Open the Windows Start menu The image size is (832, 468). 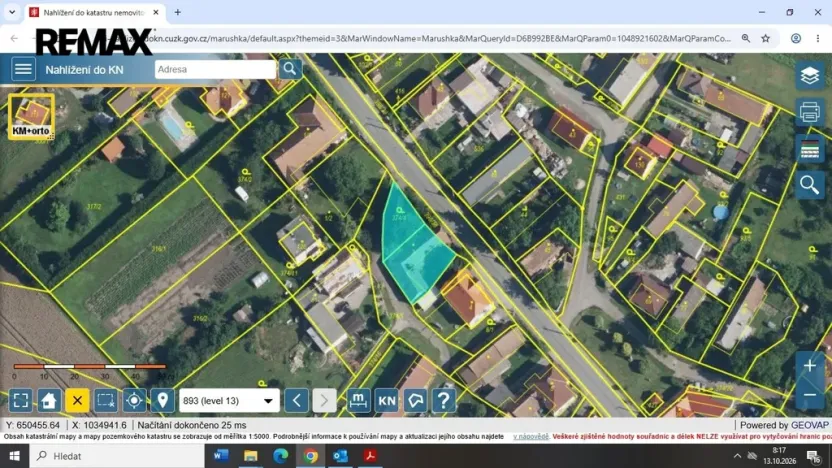14,456
